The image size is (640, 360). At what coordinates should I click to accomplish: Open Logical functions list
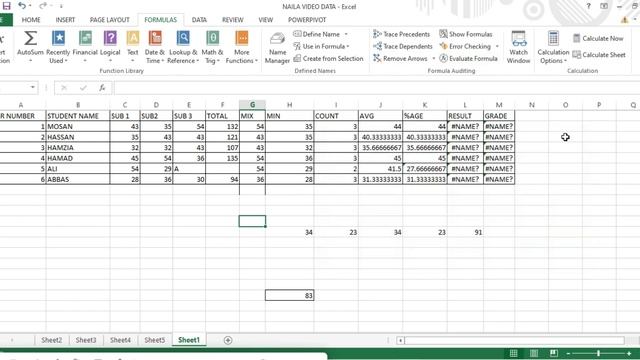click(110, 47)
